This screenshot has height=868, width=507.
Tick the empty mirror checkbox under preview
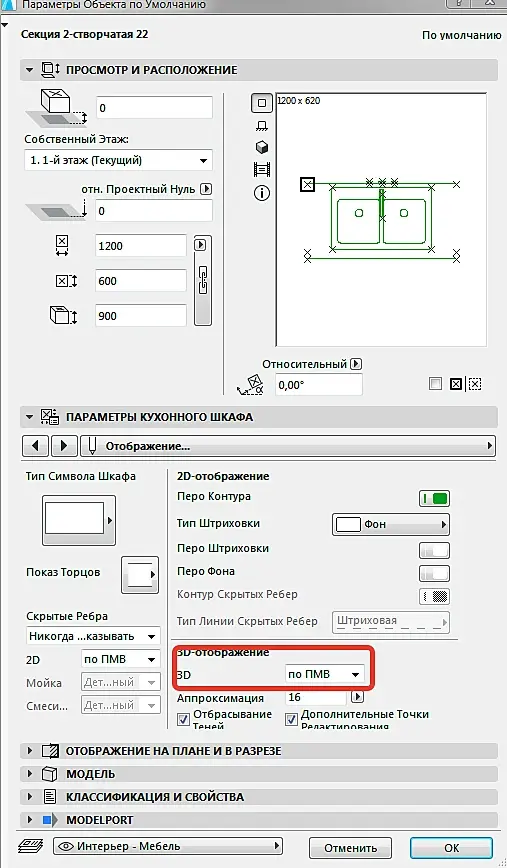[x=436, y=384]
